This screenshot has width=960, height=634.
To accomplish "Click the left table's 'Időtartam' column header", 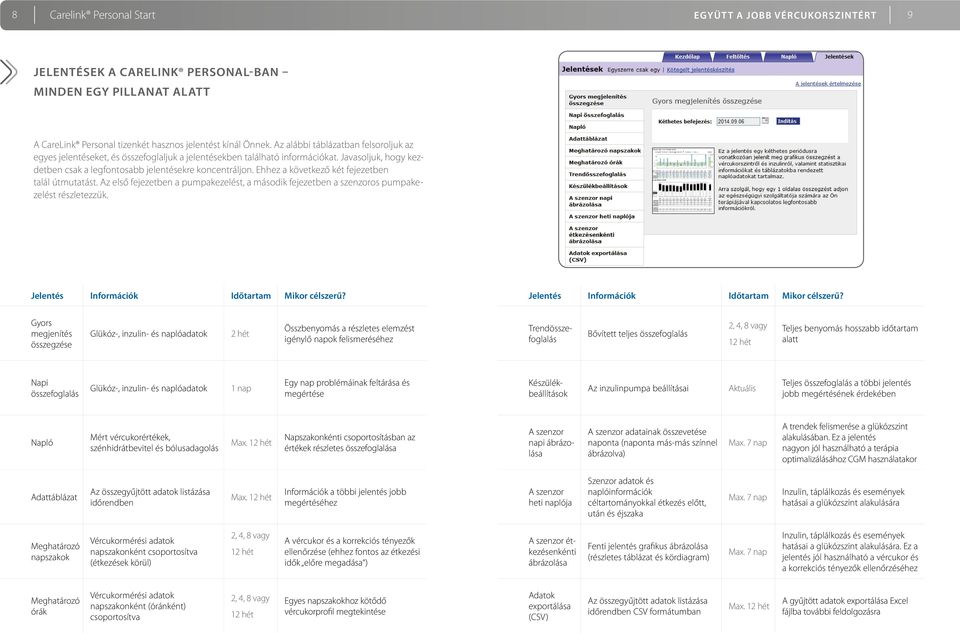I will (x=250, y=296).
